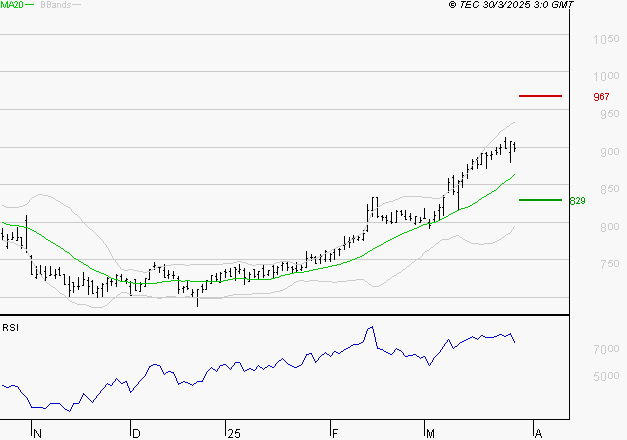This screenshot has height=440, width=627.
Task: Click the green support level line
Action: (540, 200)
